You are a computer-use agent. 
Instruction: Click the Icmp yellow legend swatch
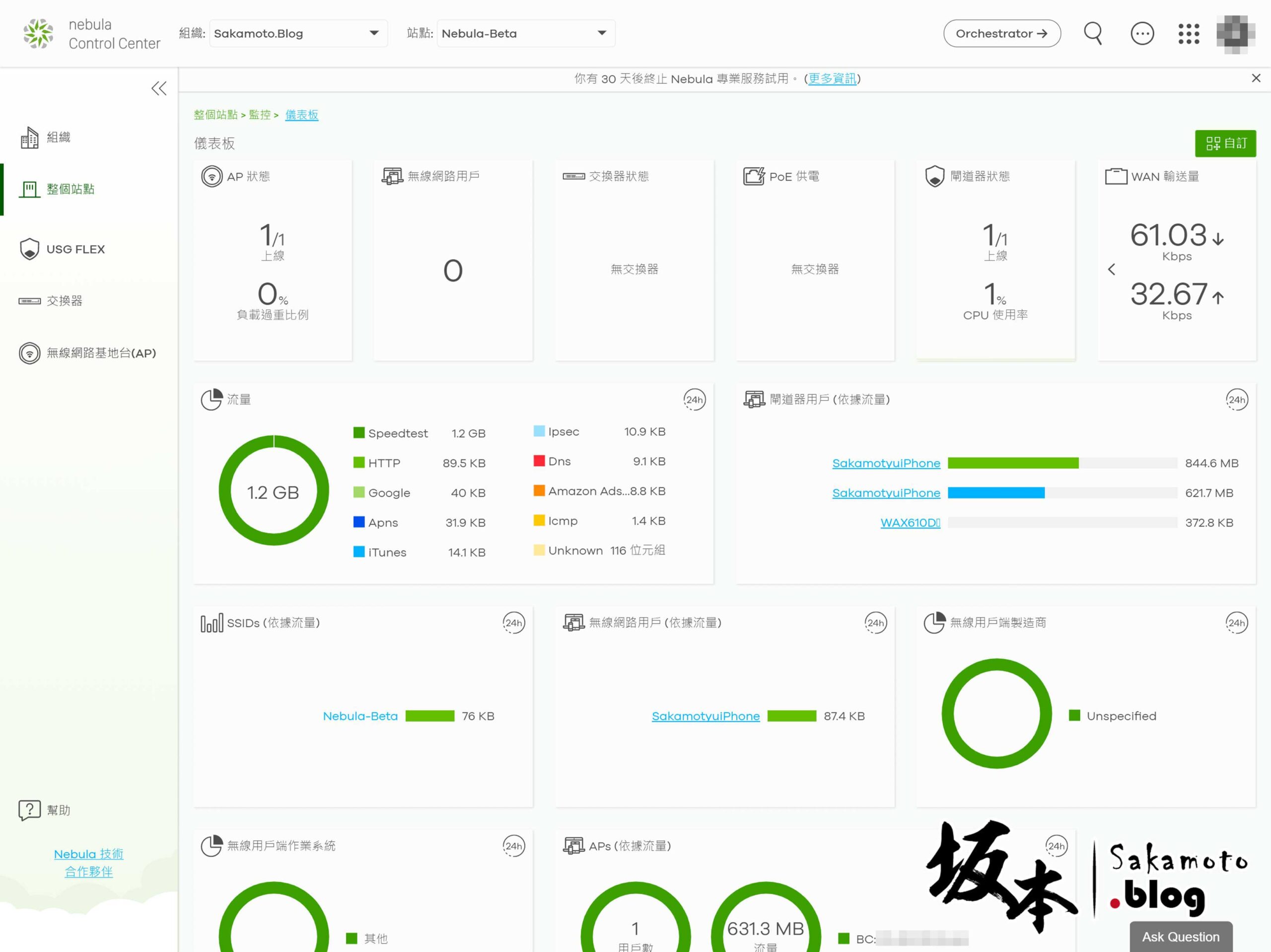pos(539,520)
